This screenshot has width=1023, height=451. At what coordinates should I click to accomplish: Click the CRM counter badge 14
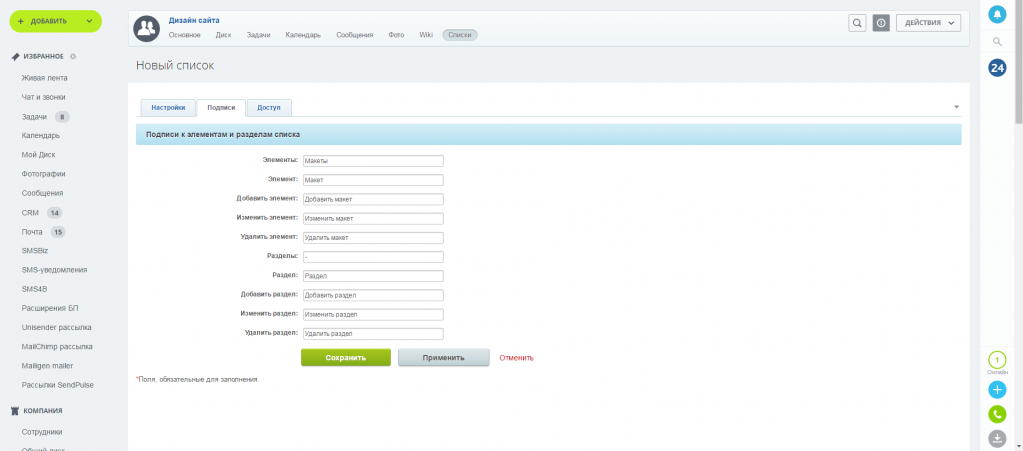(x=55, y=213)
